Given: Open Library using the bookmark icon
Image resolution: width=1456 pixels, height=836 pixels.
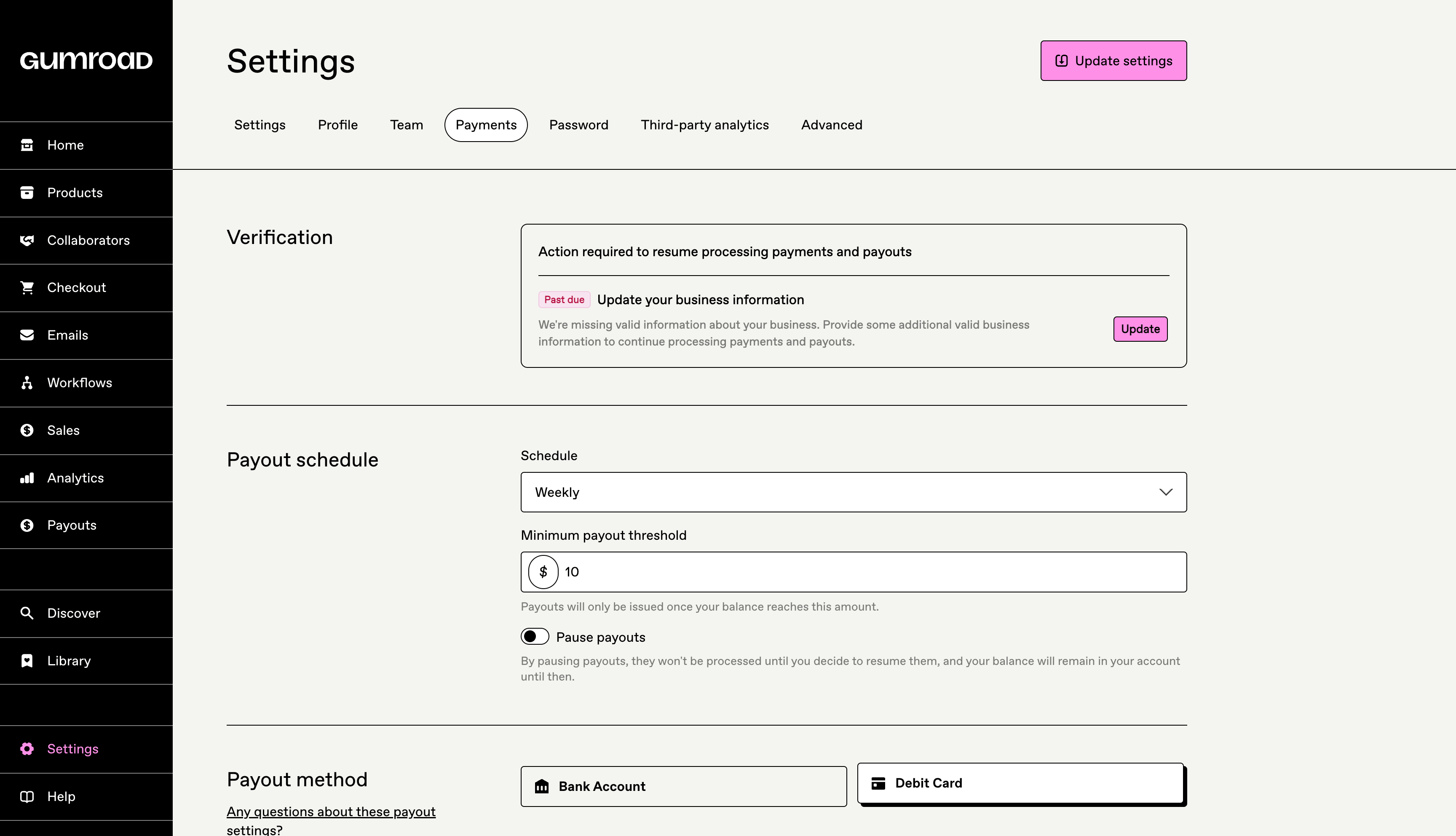Looking at the screenshot, I should [27, 661].
